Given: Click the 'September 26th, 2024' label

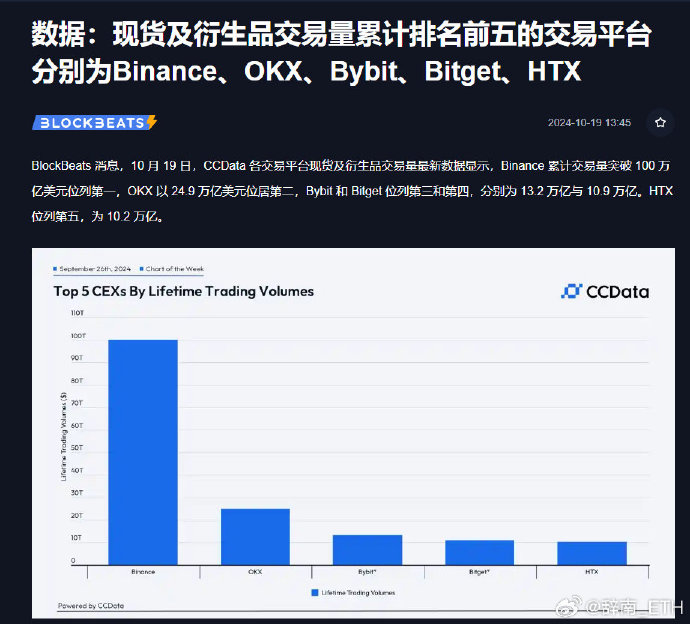Looking at the screenshot, I should coord(95,269).
